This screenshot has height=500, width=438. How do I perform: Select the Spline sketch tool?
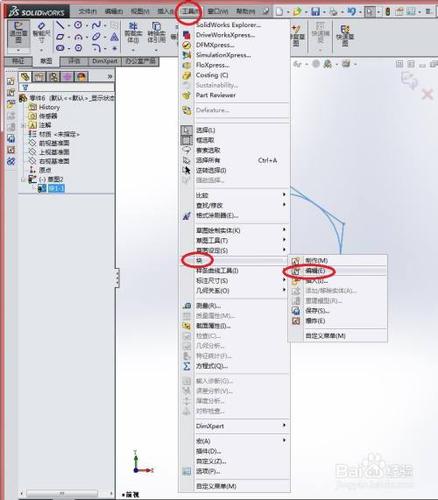[x=96, y=25]
